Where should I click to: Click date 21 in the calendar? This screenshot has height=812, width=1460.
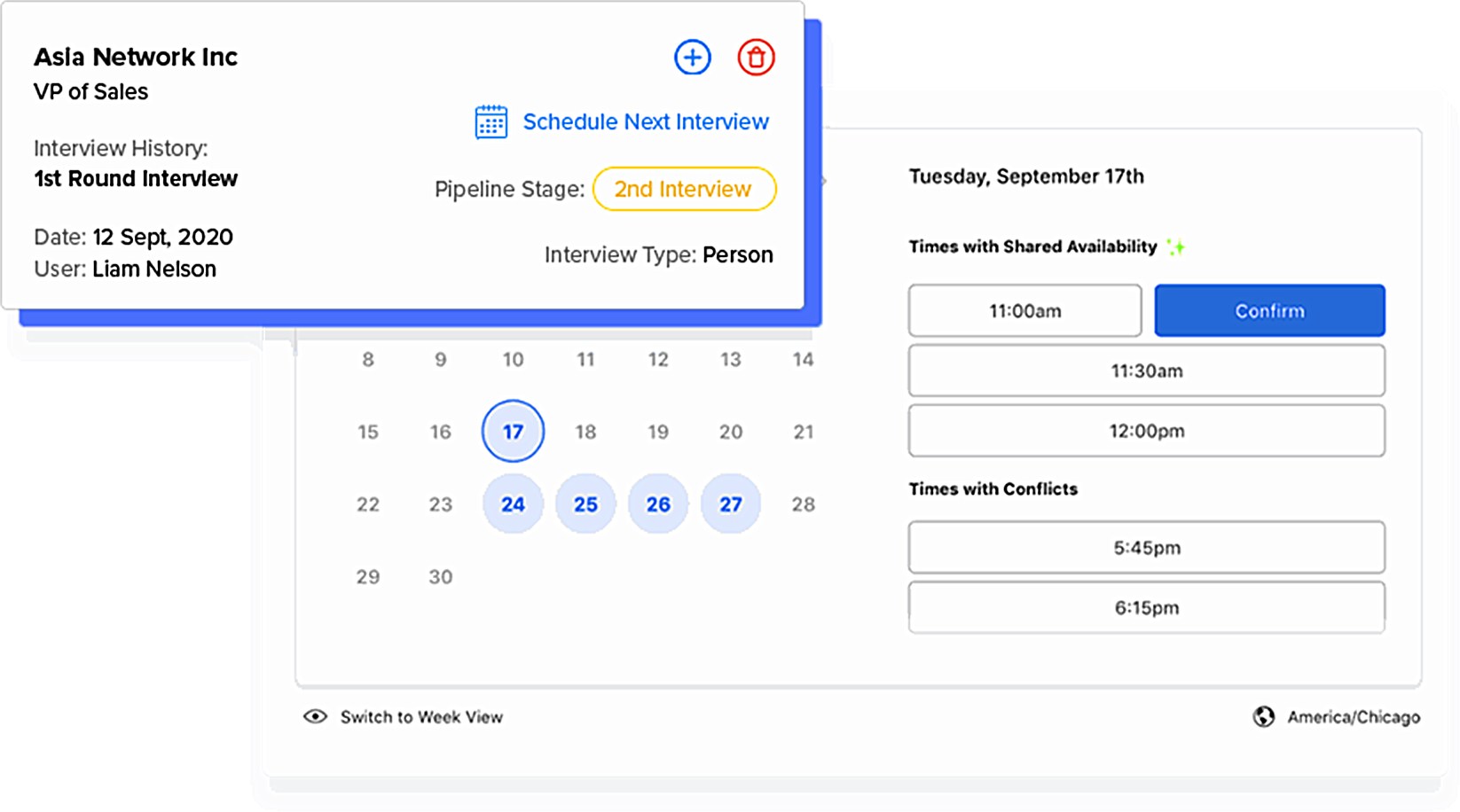coord(803,432)
